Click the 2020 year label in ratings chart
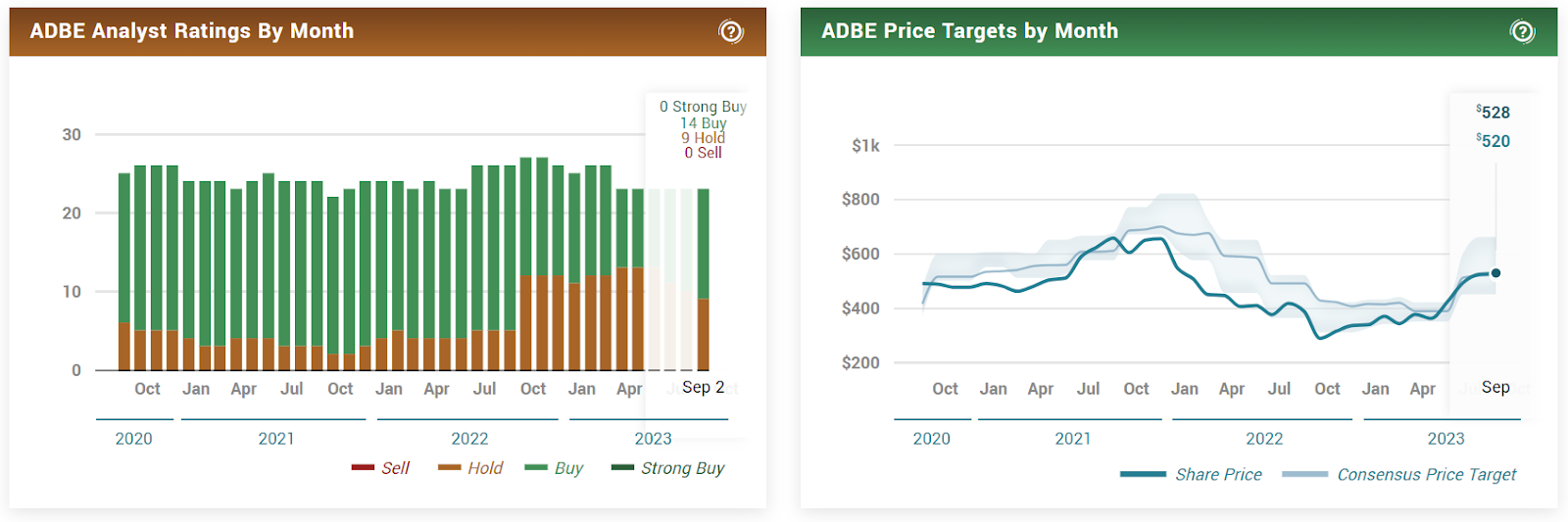1568x522 pixels. click(133, 439)
